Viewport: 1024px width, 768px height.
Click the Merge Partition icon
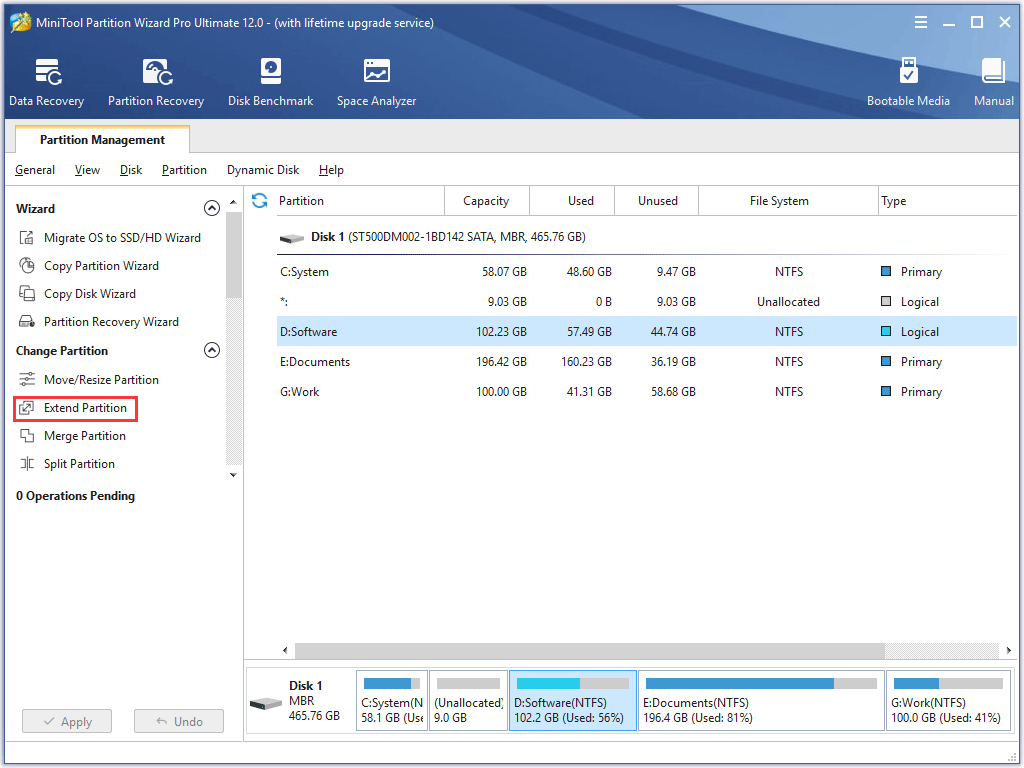pos(27,436)
